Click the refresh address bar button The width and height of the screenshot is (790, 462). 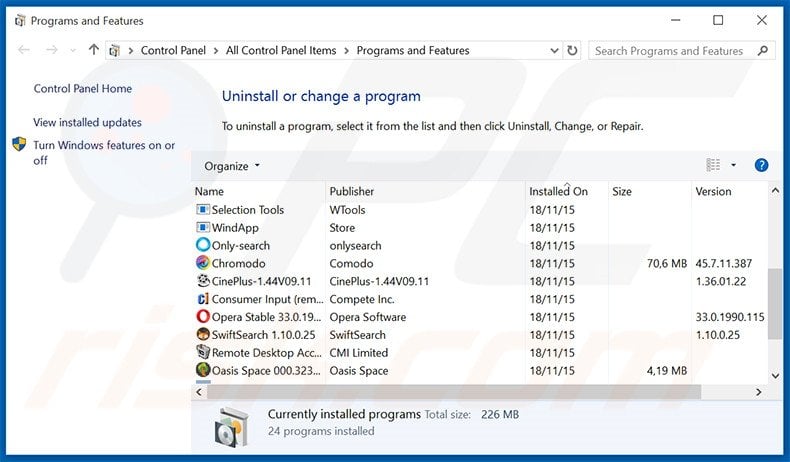(572, 50)
